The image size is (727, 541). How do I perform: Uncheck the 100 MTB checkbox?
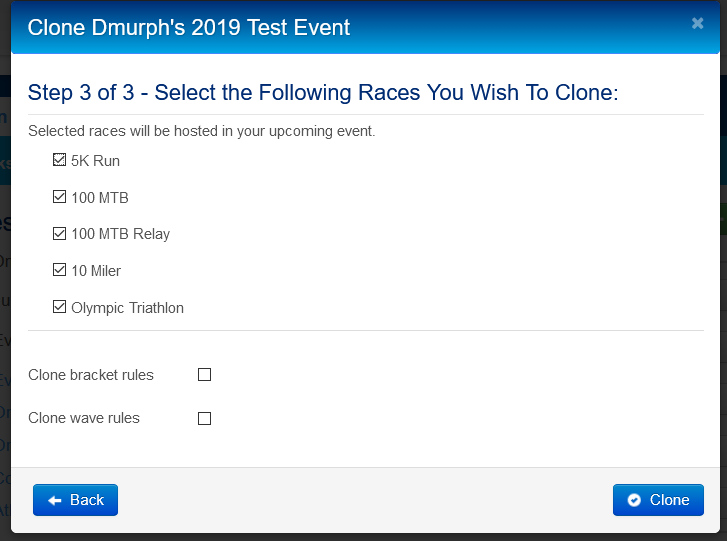(59, 197)
